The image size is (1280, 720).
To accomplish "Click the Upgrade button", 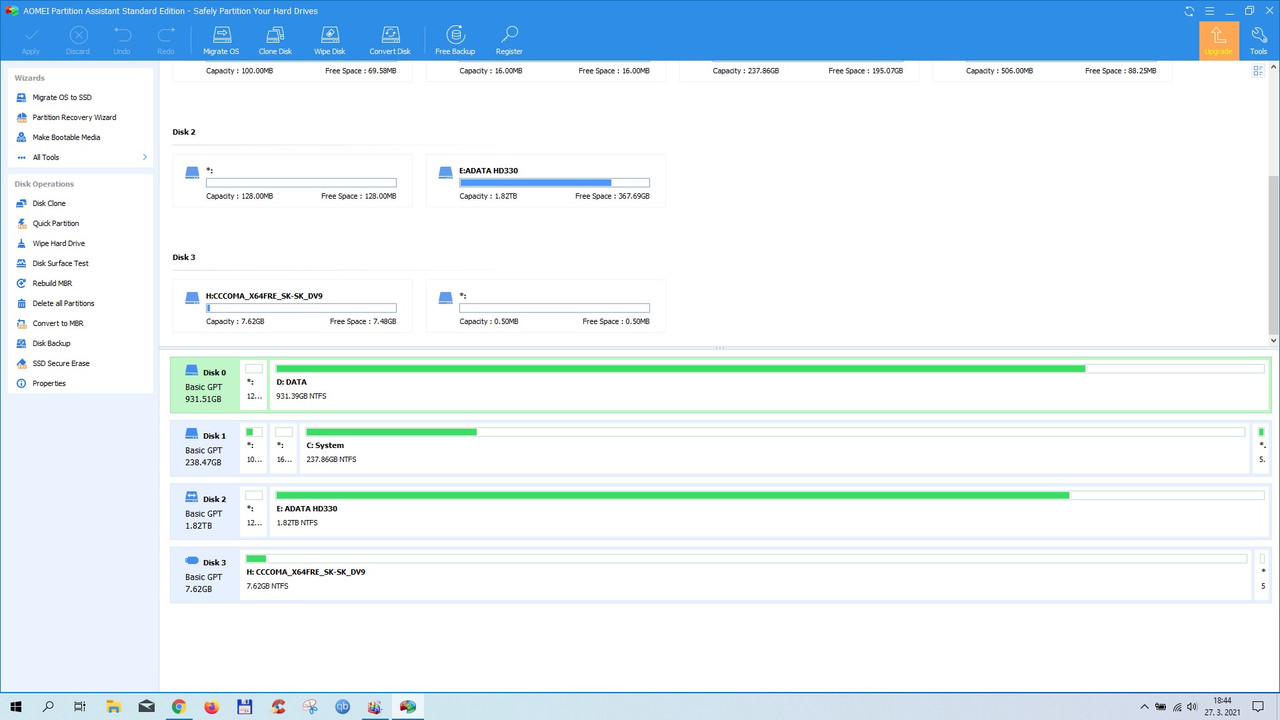I will [1219, 40].
